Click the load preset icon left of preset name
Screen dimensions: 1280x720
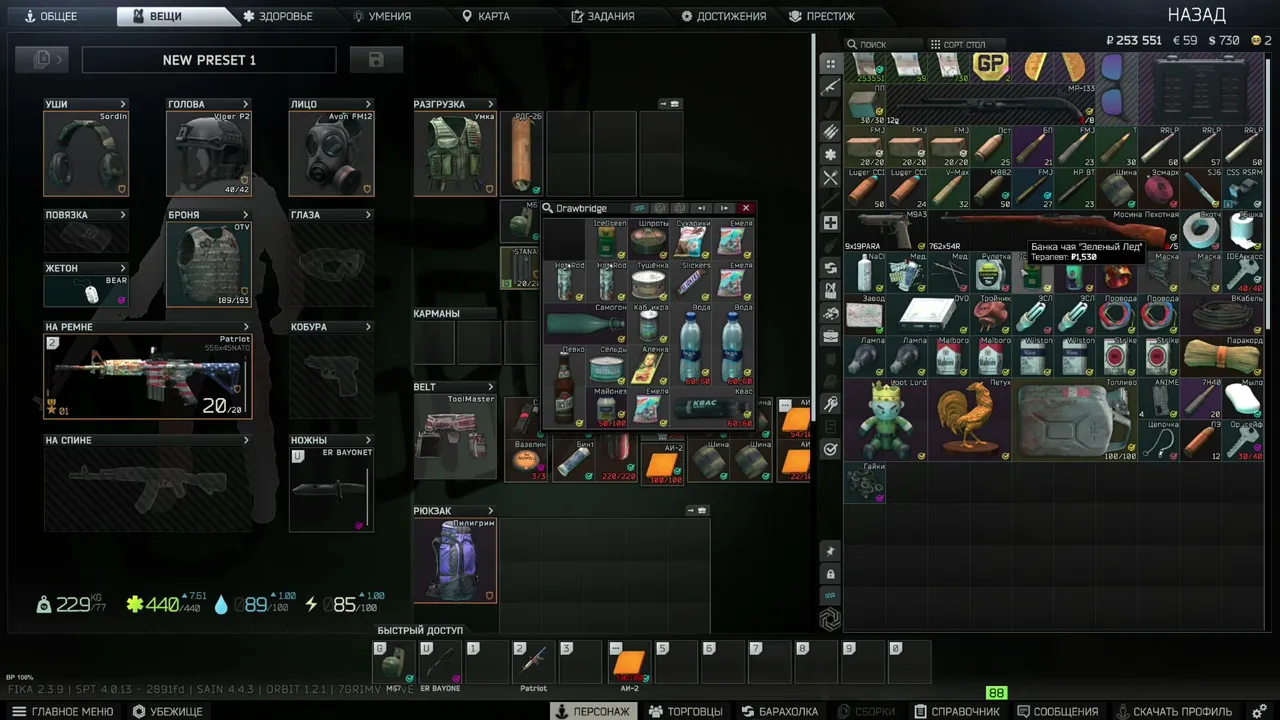coord(42,60)
